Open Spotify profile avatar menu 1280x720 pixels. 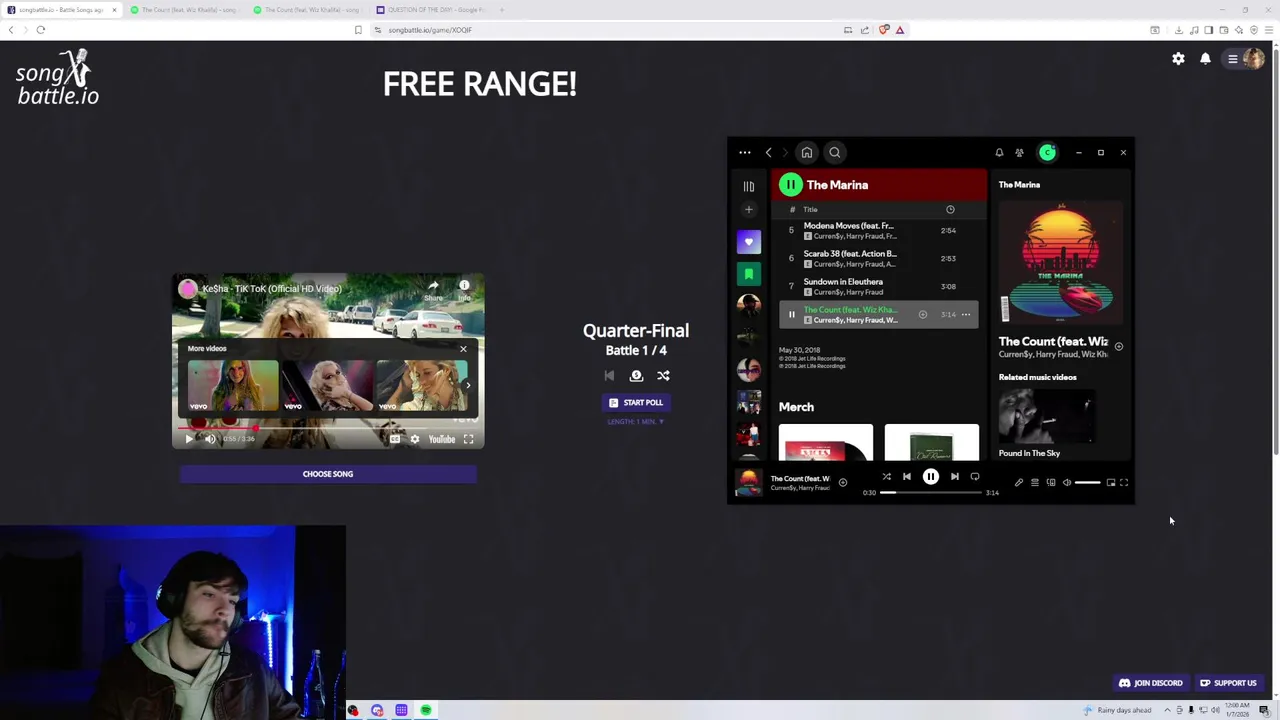1047,153
